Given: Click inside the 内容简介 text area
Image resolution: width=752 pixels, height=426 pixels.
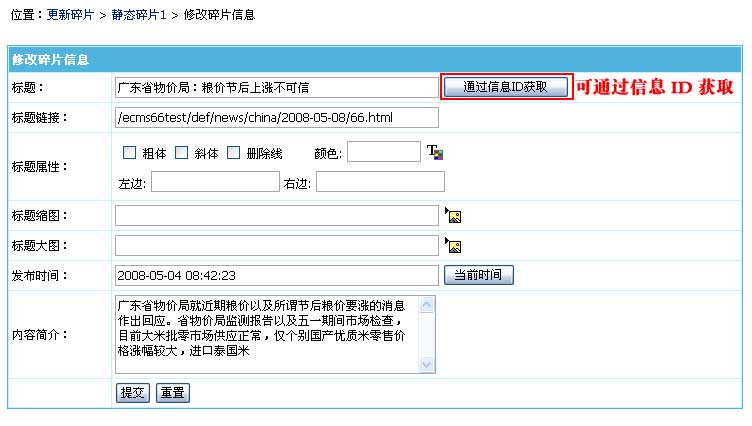Looking at the screenshot, I should pos(266,334).
